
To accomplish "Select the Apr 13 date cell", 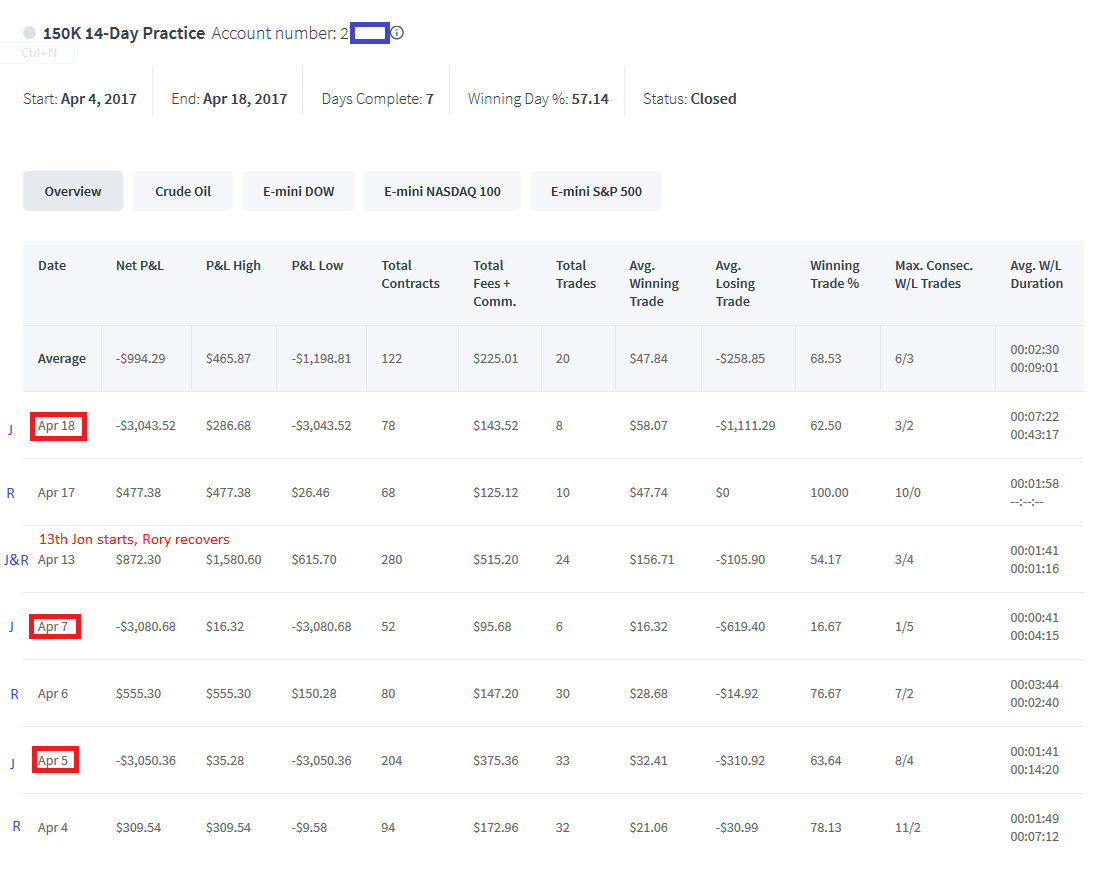I will pyautogui.click(x=56, y=559).
